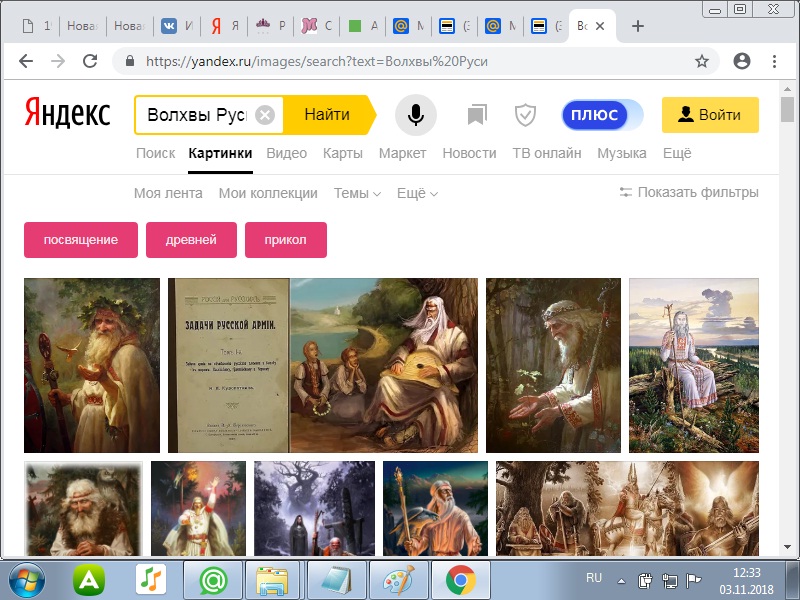The image size is (800, 600).
Task: Select the древней suggestion chip
Action: point(191,240)
